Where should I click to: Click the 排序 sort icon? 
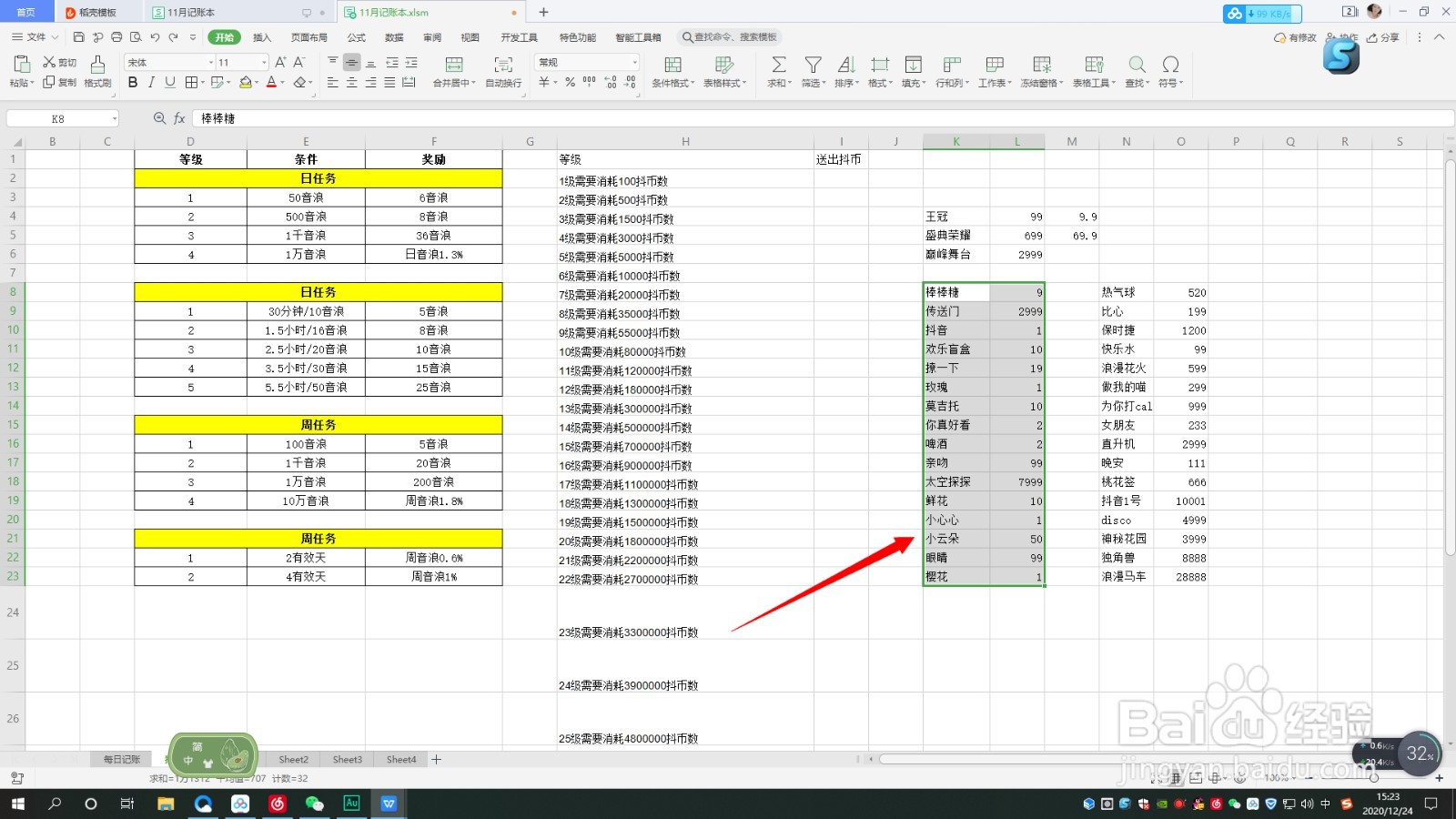(845, 71)
